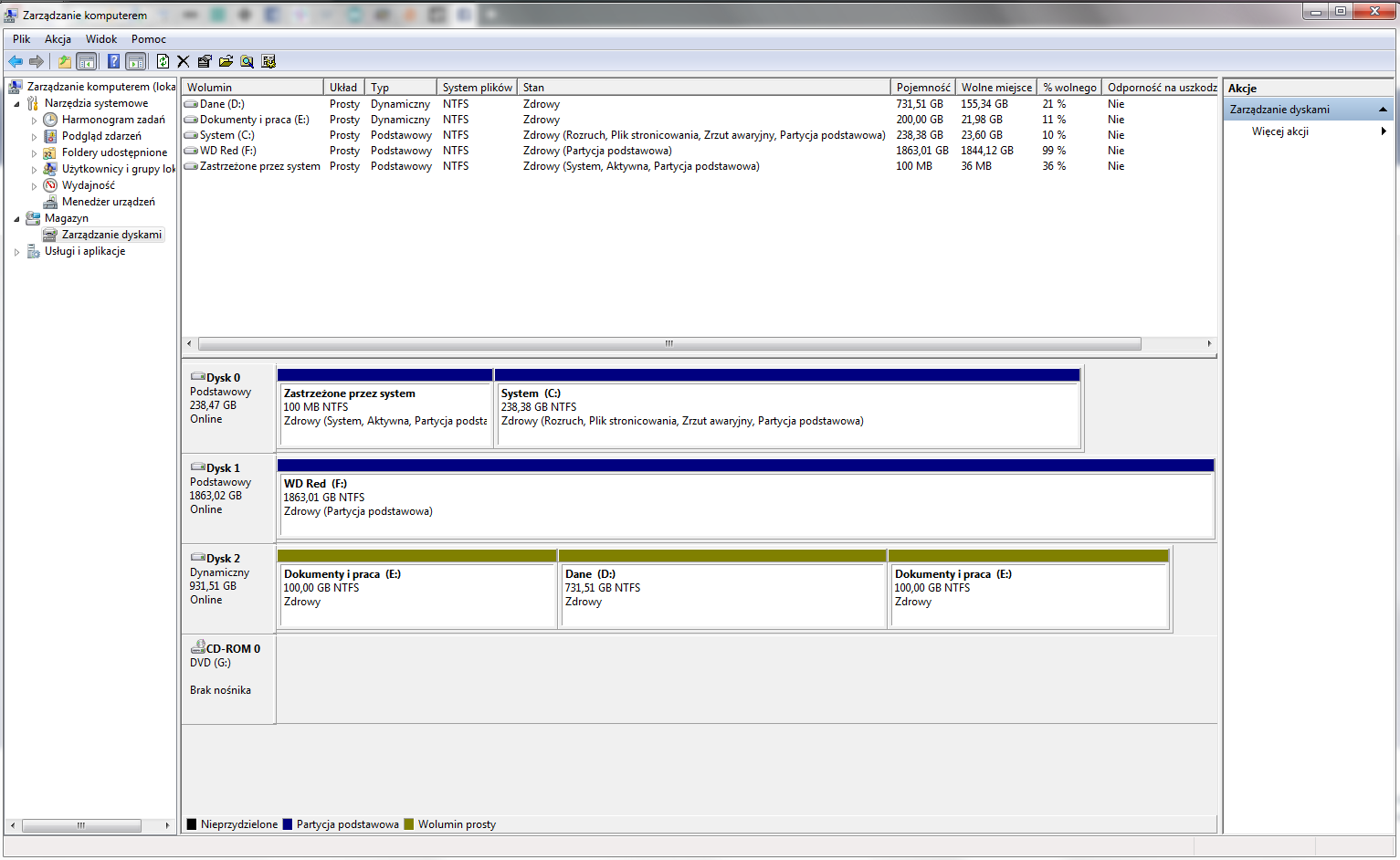This screenshot has height=860, width=1400.
Task: Click the black X delete icon
Action: pos(184,61)
